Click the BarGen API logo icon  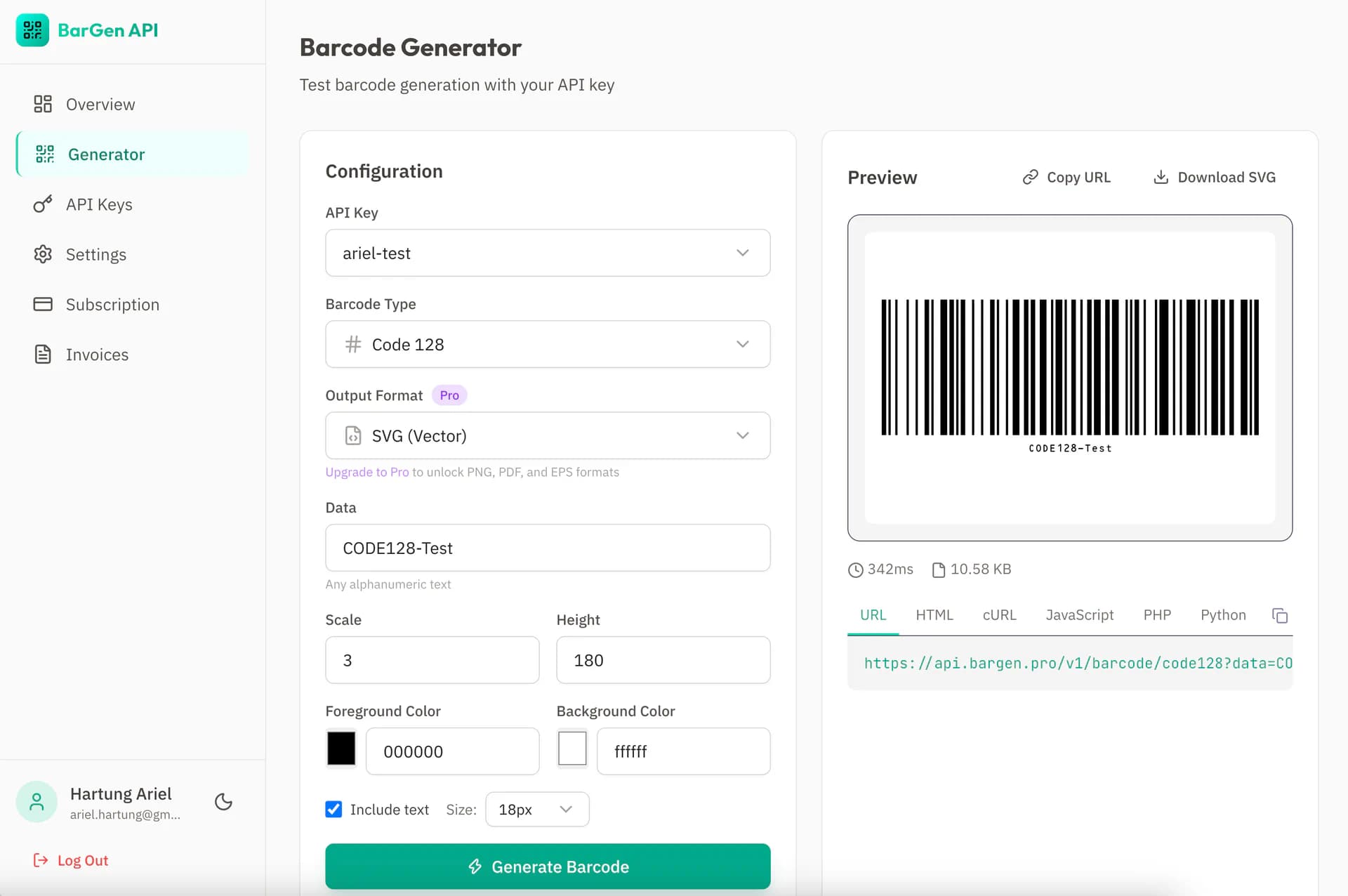(x=32, y=30)
